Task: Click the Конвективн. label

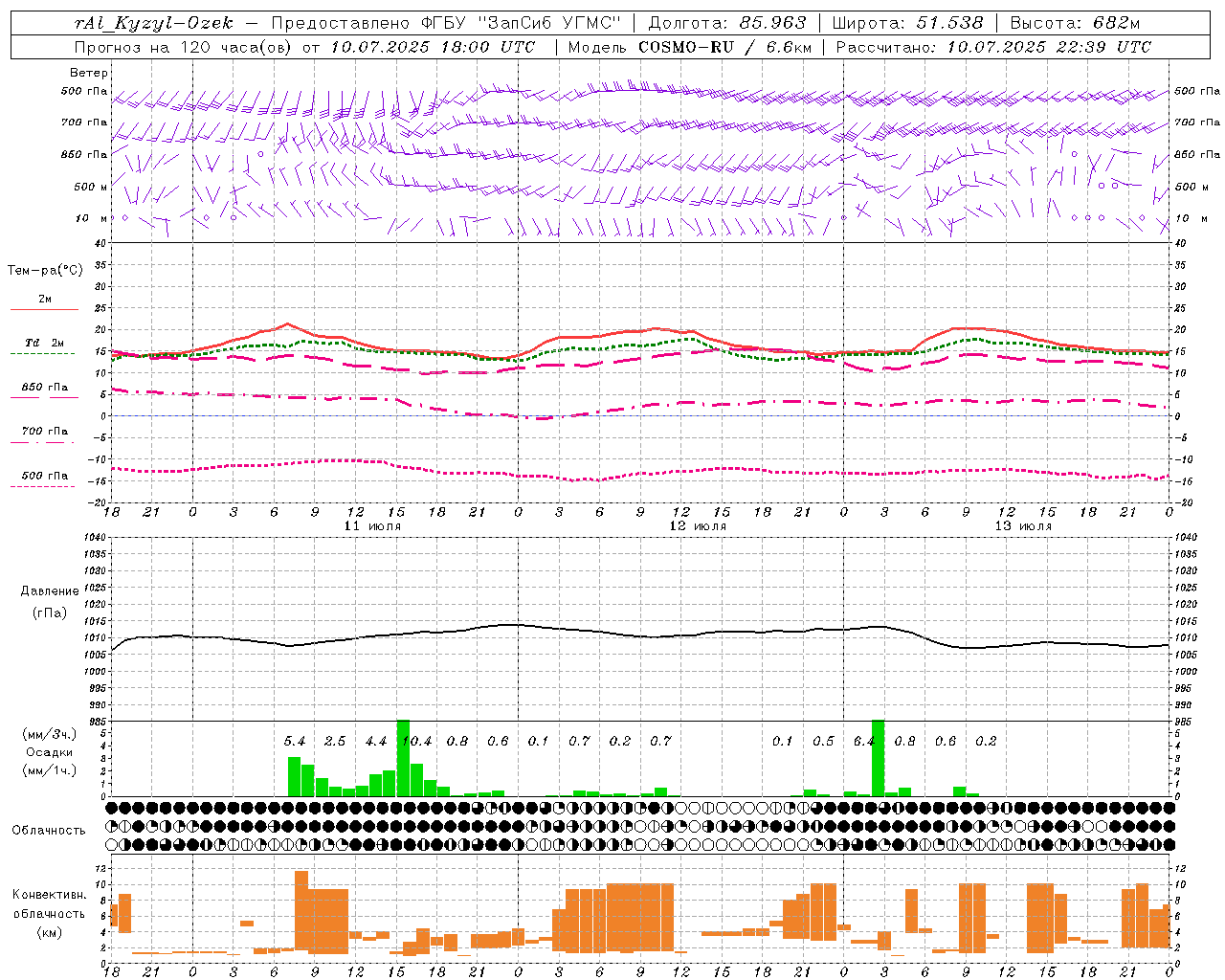Action: click(50, 895)
